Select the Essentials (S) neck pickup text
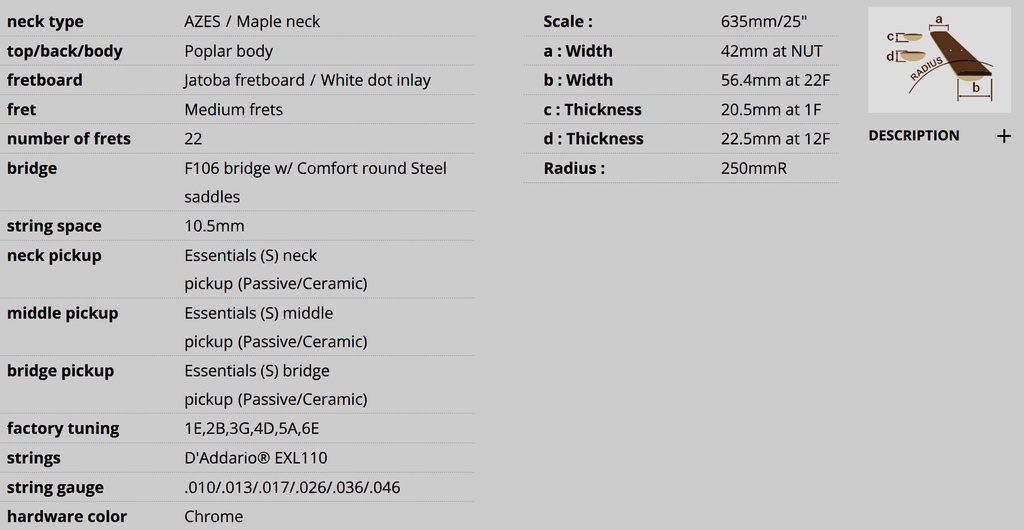The height and width of the screenshot is (530, 1024). [x=276, y=270]
